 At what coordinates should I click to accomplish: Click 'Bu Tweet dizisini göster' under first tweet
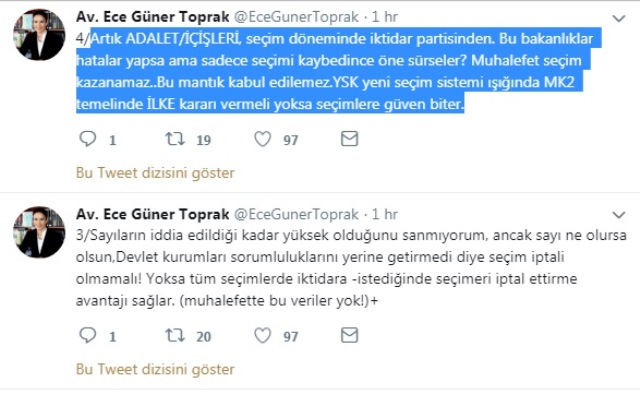(155, 173)
